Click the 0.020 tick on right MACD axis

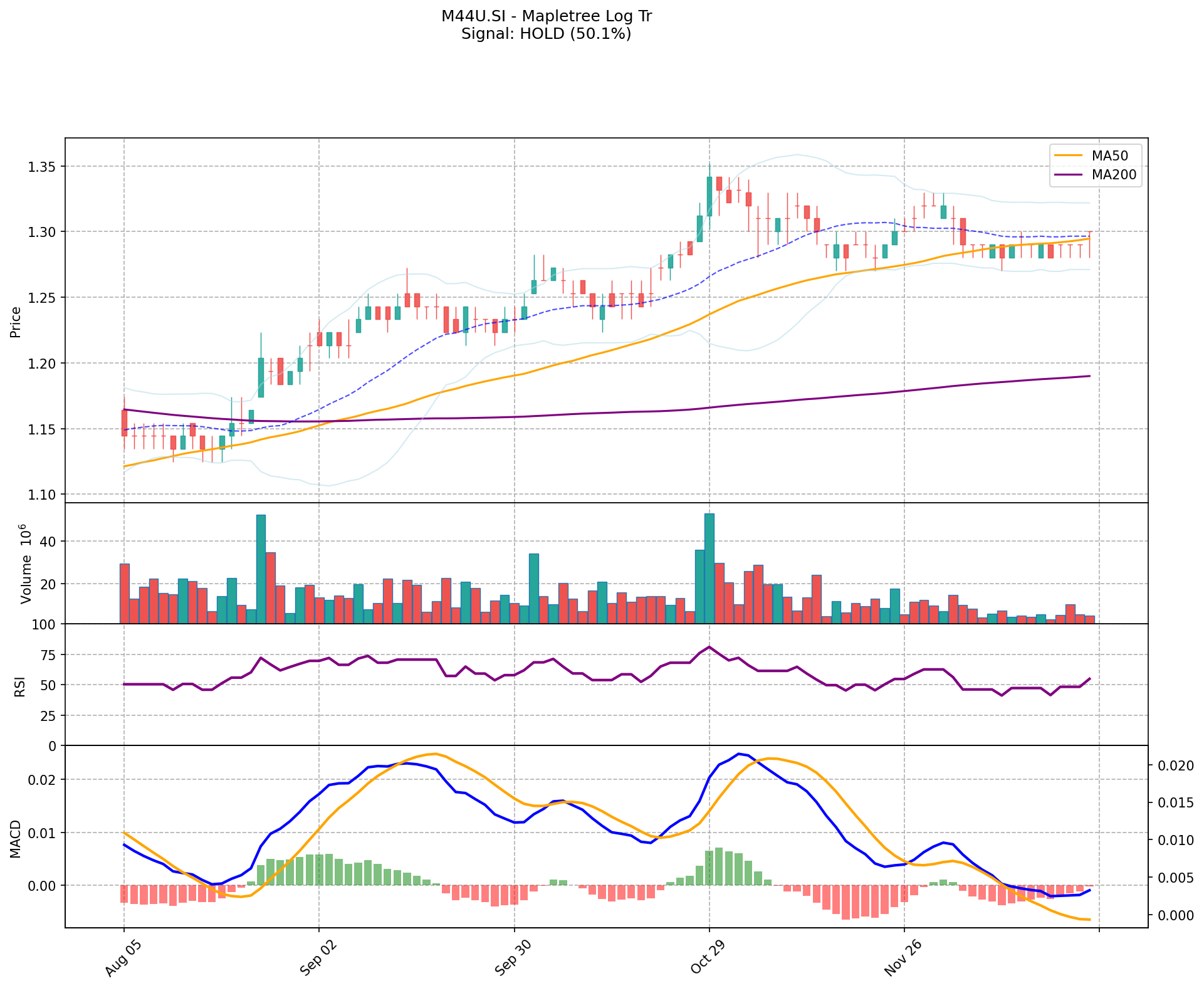point(1176,765)
